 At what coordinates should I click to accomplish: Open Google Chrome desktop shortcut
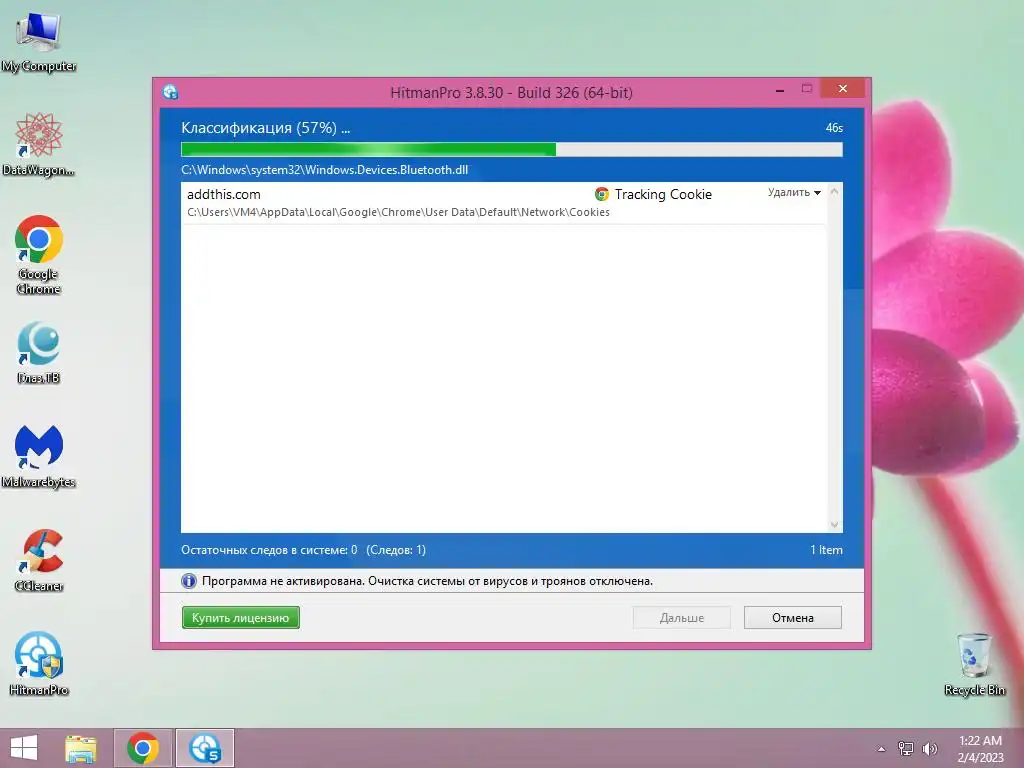click(39, 255)
